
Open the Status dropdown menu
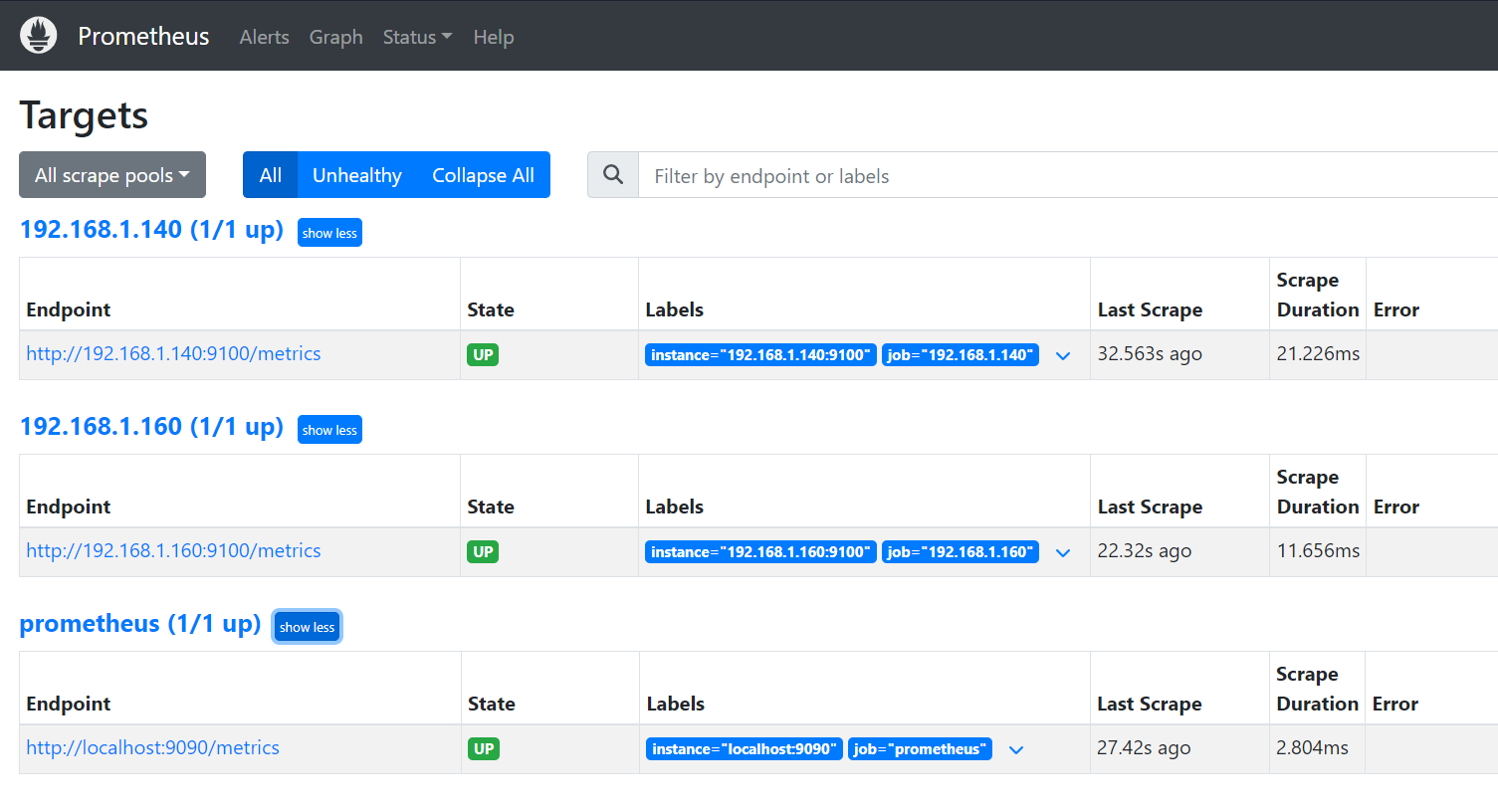[x=417, y=37]
